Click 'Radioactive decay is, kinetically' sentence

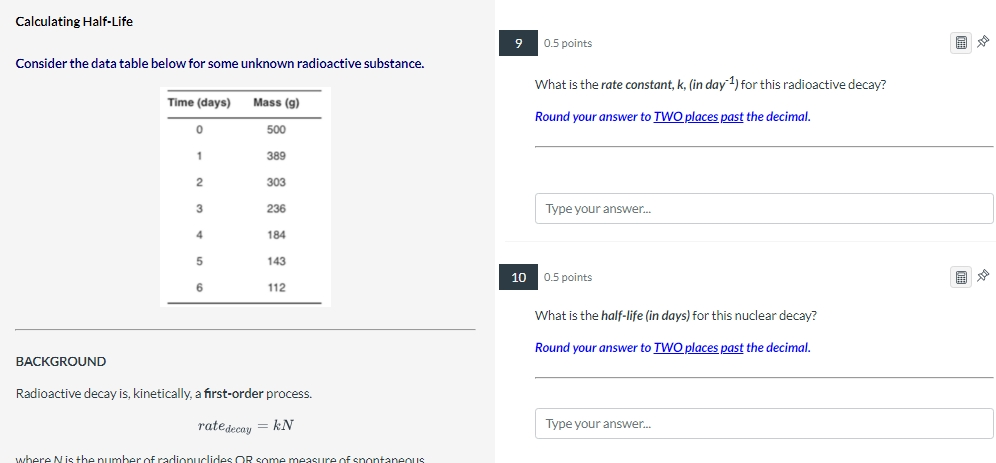tap(164, 393)
